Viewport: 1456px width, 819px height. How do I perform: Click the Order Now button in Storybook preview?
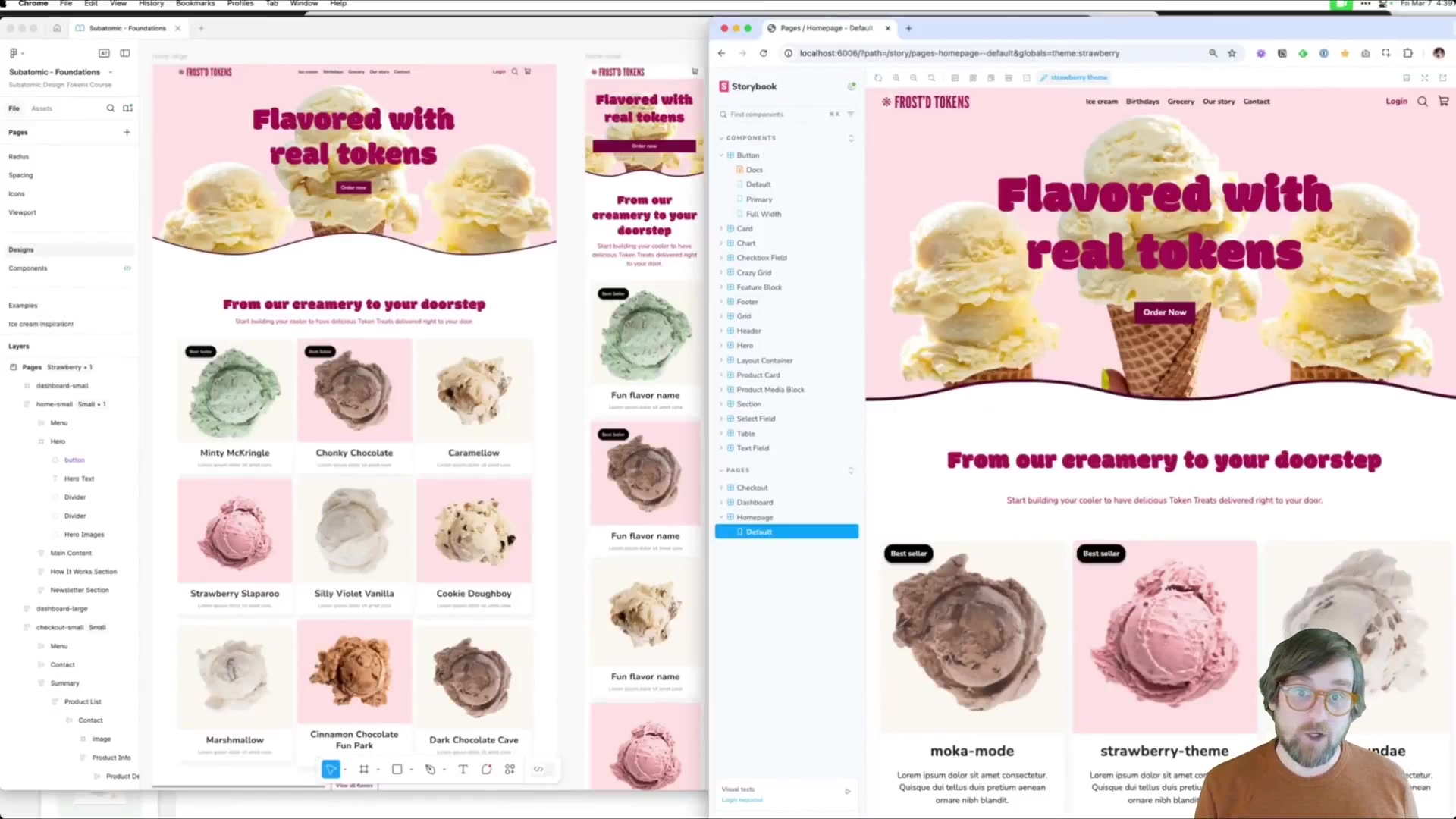pos(1165,312)
